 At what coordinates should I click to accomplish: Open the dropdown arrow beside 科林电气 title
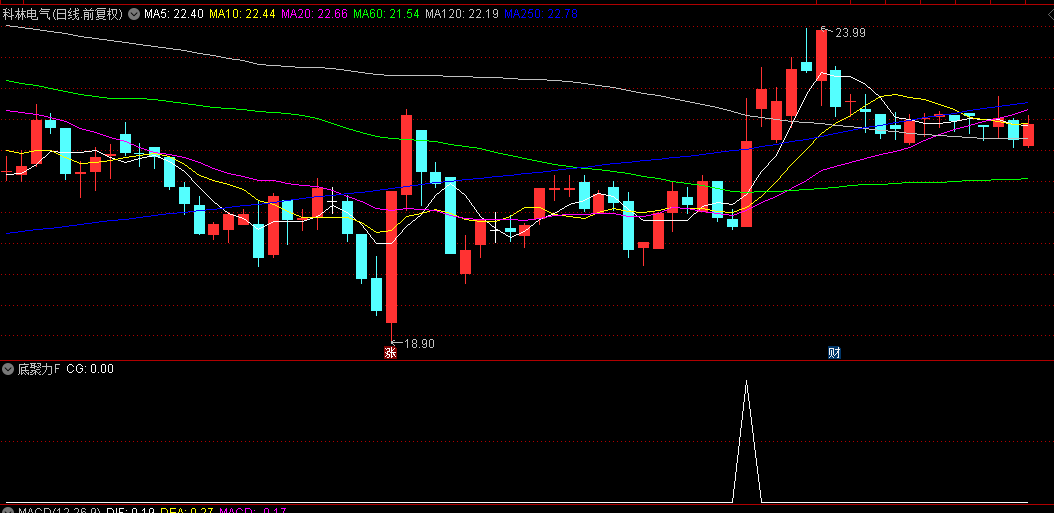point(134,13)
